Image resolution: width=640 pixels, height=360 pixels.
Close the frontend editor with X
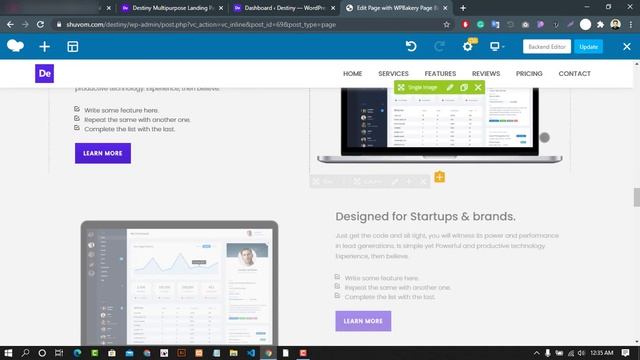pos(627,47)
